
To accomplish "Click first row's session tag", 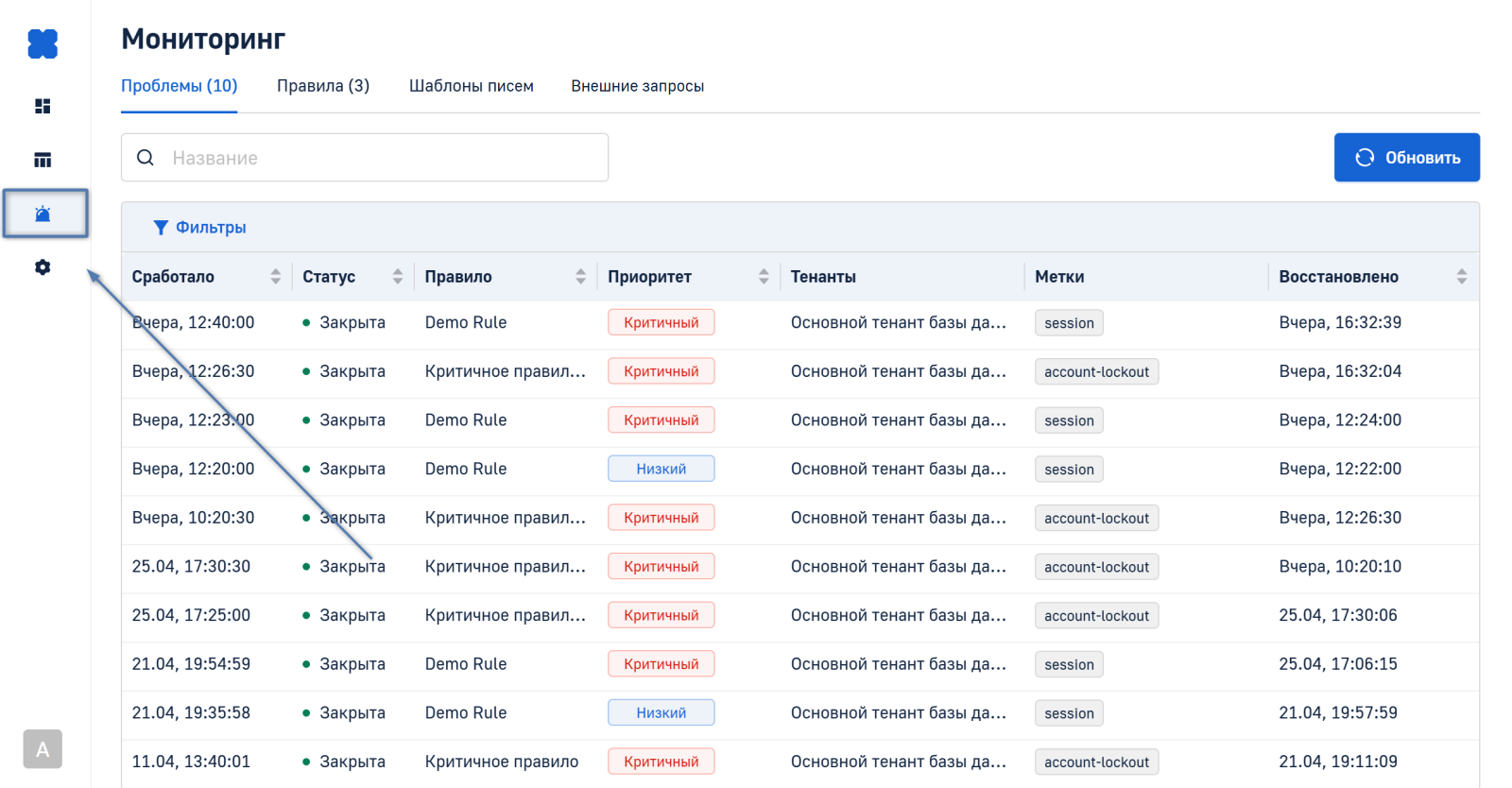I will pos(1069,323).
